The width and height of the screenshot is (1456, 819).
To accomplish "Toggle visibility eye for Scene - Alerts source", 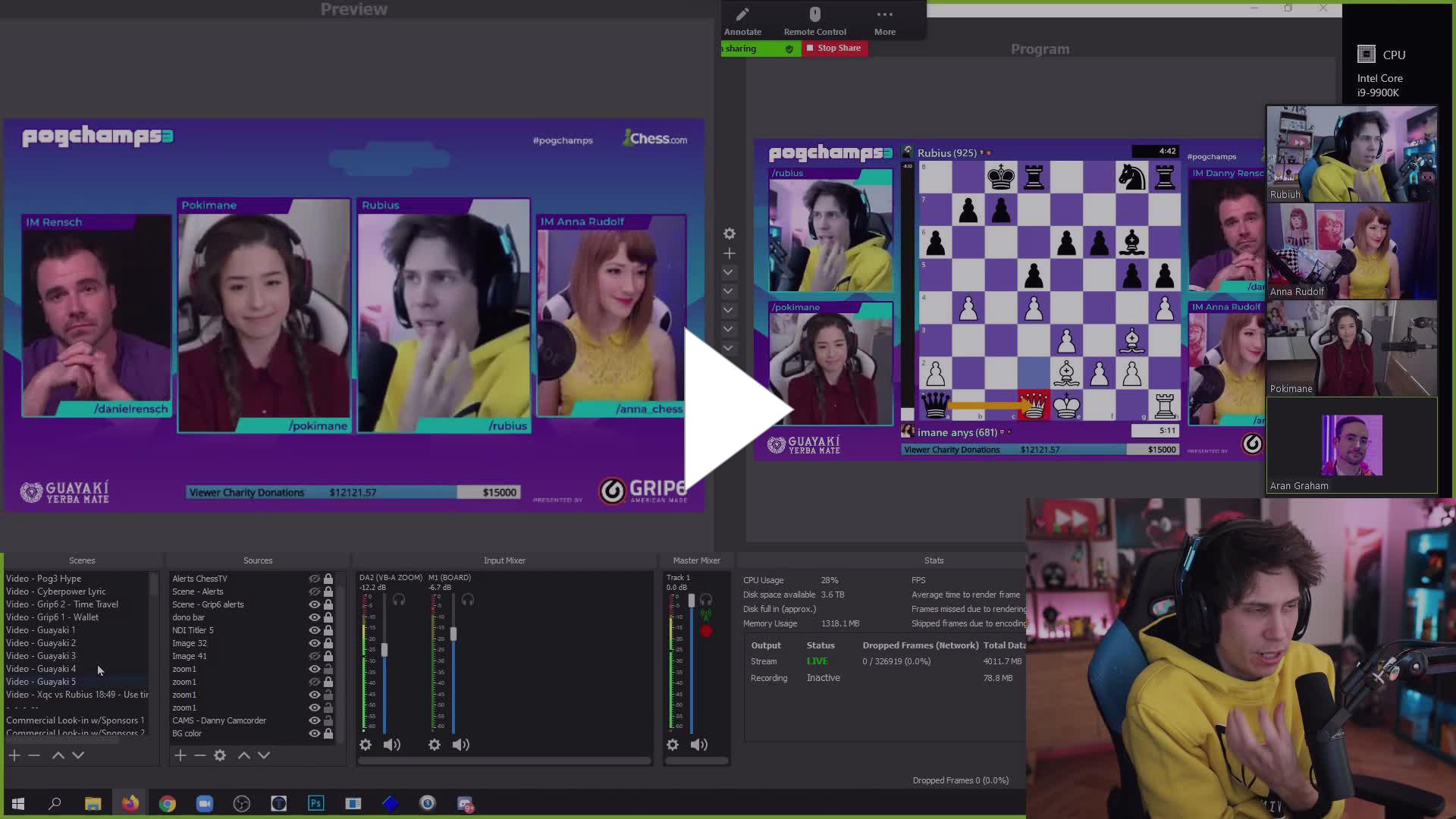I will [314, 591].
